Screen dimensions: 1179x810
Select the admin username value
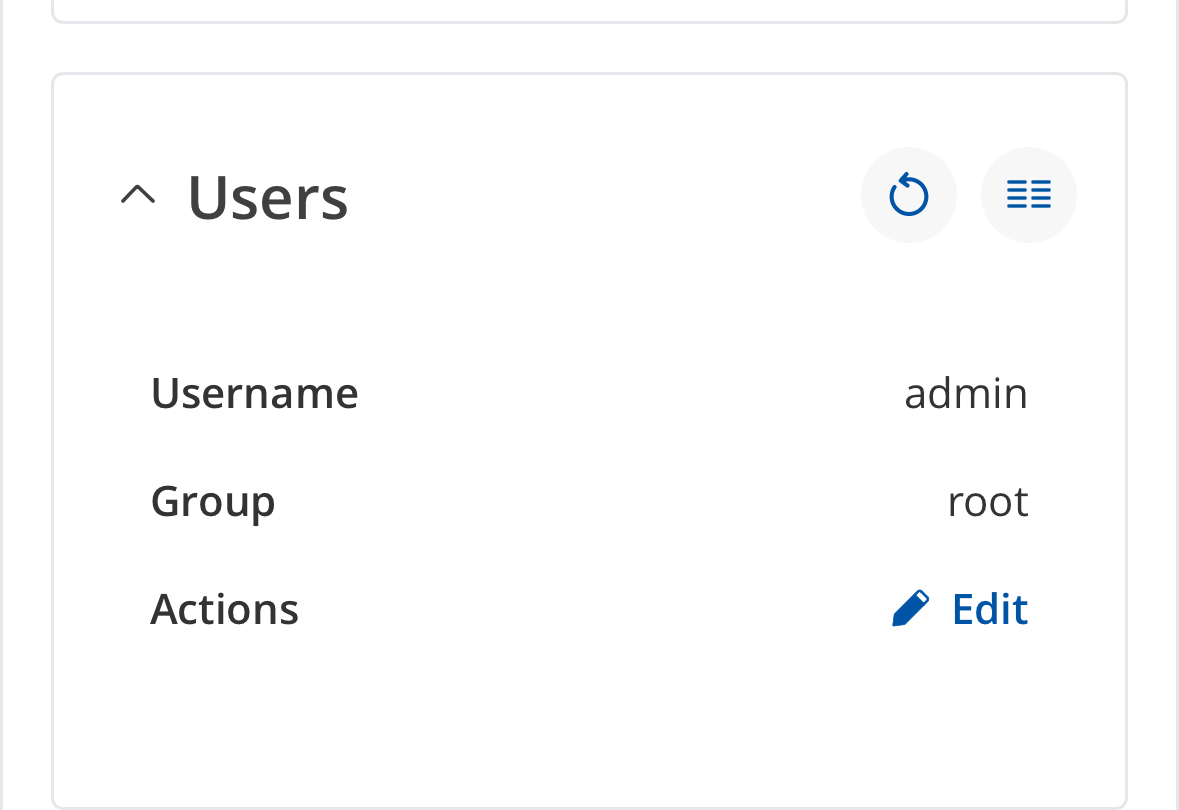[965, 393]
